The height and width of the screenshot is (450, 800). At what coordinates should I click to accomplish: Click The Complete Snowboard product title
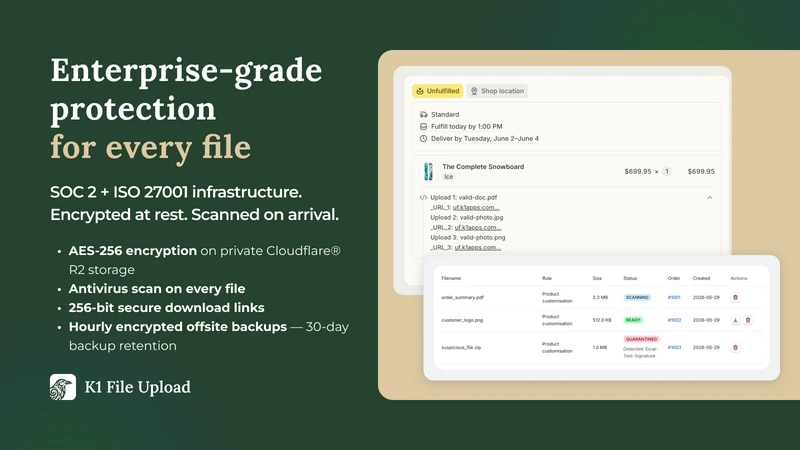coord(483,167)
